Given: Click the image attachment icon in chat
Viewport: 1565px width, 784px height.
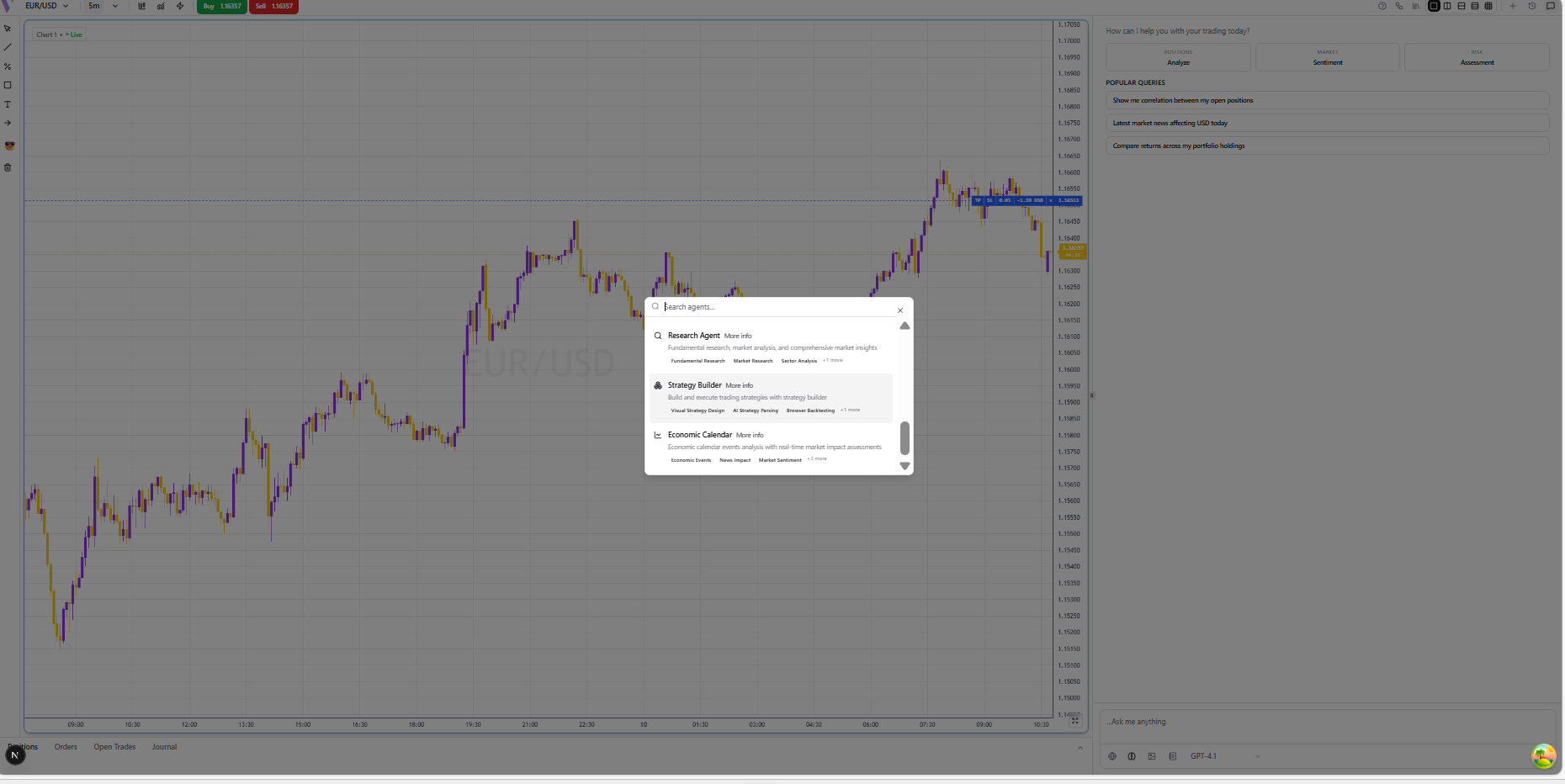Looking at the screenshot, I should point(1152,756).
